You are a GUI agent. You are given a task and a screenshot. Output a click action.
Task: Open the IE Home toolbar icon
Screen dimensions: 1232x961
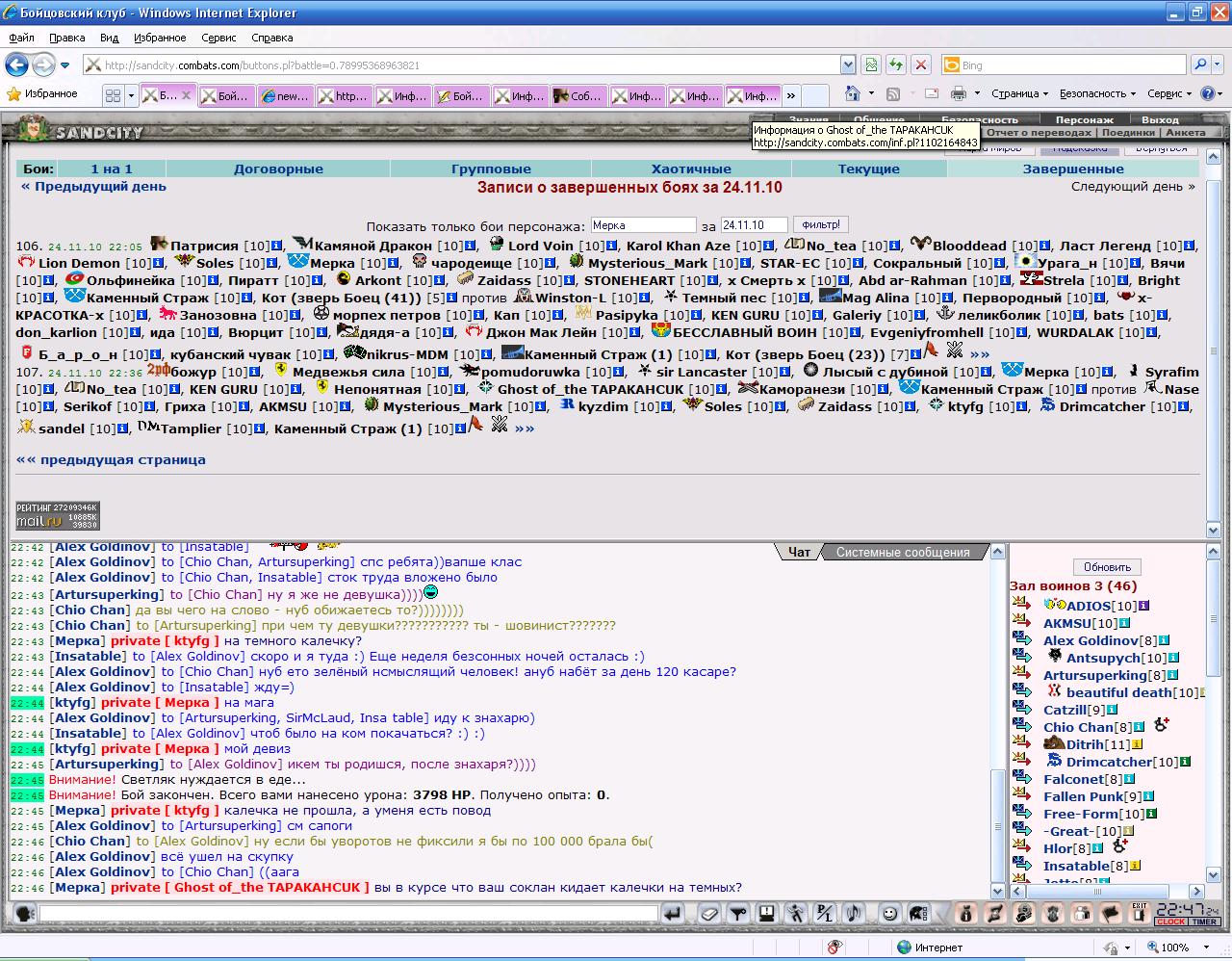point(852,93)
